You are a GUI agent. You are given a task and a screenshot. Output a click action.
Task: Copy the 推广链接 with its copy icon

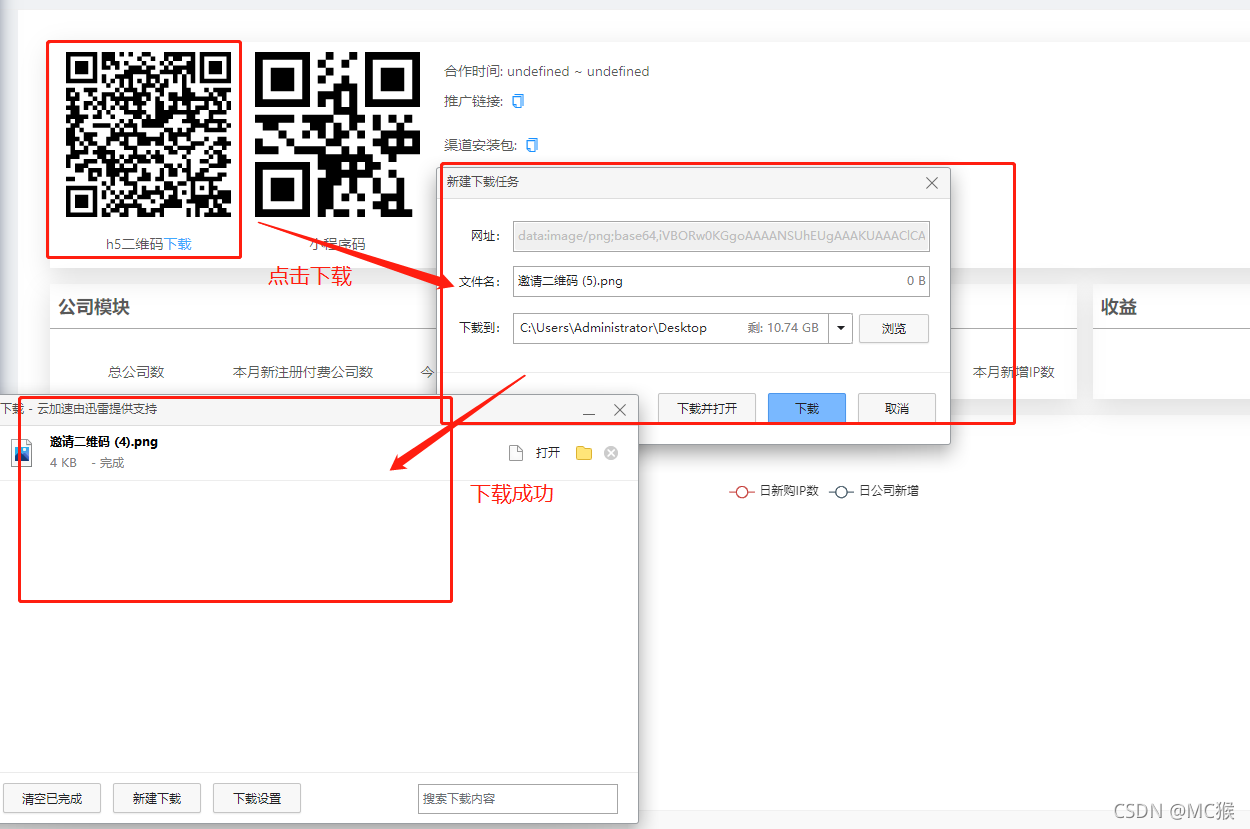pyautogui.click(x=518, y=101)
